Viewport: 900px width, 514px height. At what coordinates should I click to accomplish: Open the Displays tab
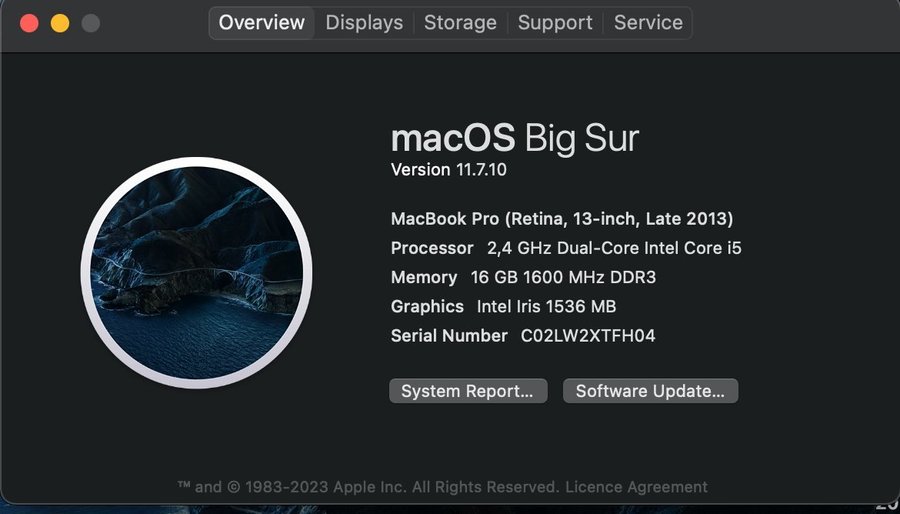coord(364,23)
